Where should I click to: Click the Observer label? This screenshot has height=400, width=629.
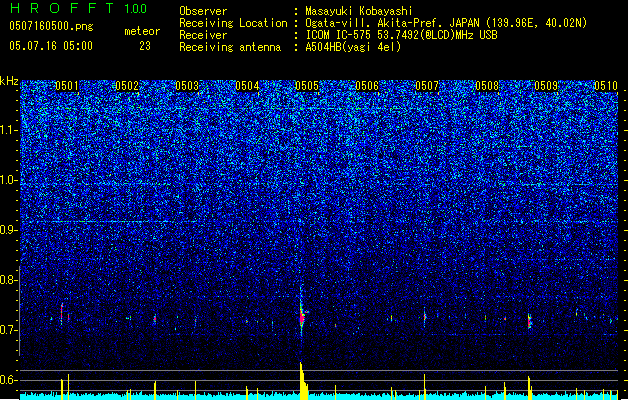(x=203, y=11)
